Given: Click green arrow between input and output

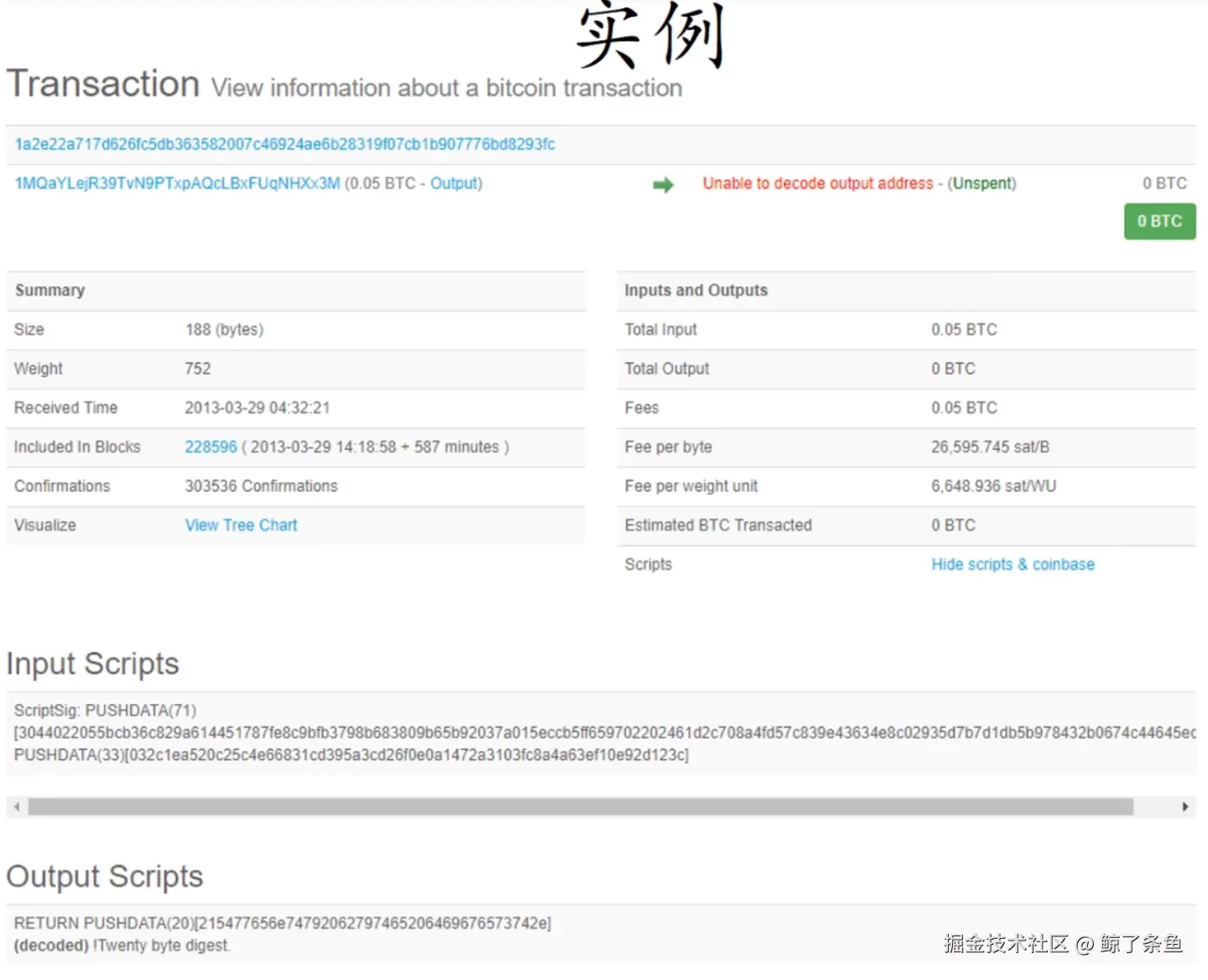Looking at the screenshot, I should pos(663,185).
